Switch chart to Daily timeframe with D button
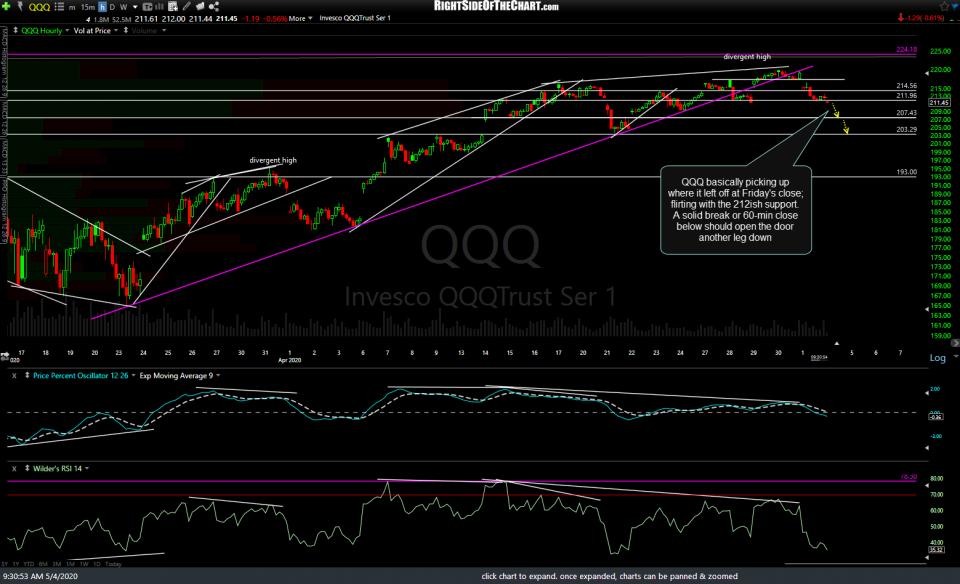960x584 pixels. pyautogui.click(x=113, y=7)
